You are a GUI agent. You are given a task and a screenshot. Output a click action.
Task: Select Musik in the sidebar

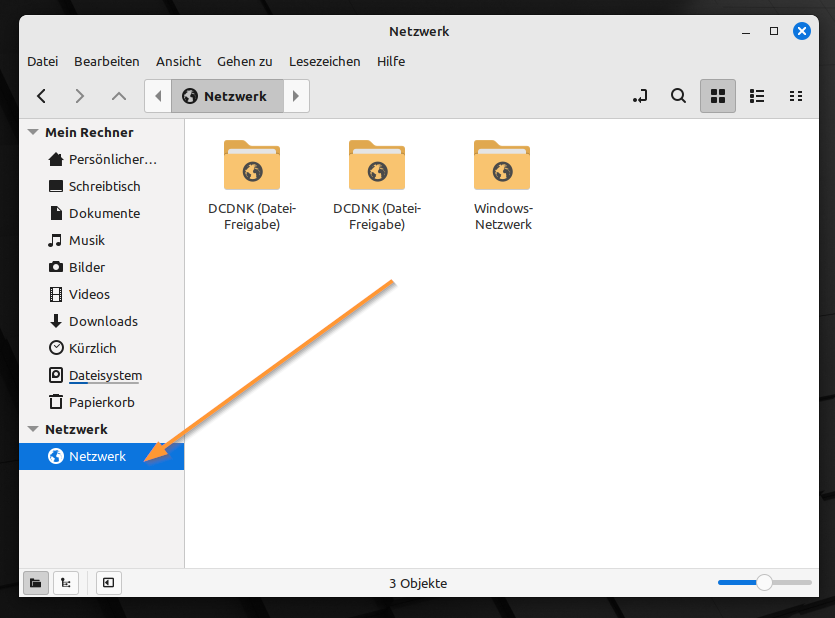click(102, 241)
